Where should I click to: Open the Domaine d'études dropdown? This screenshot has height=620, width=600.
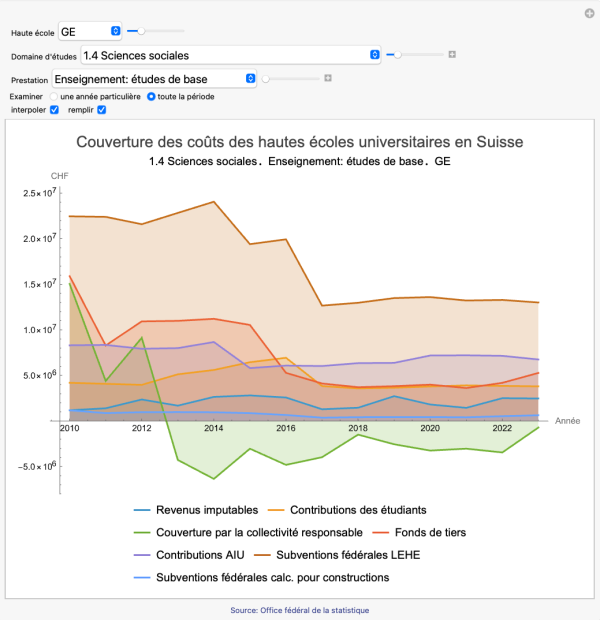pos(231,55)
